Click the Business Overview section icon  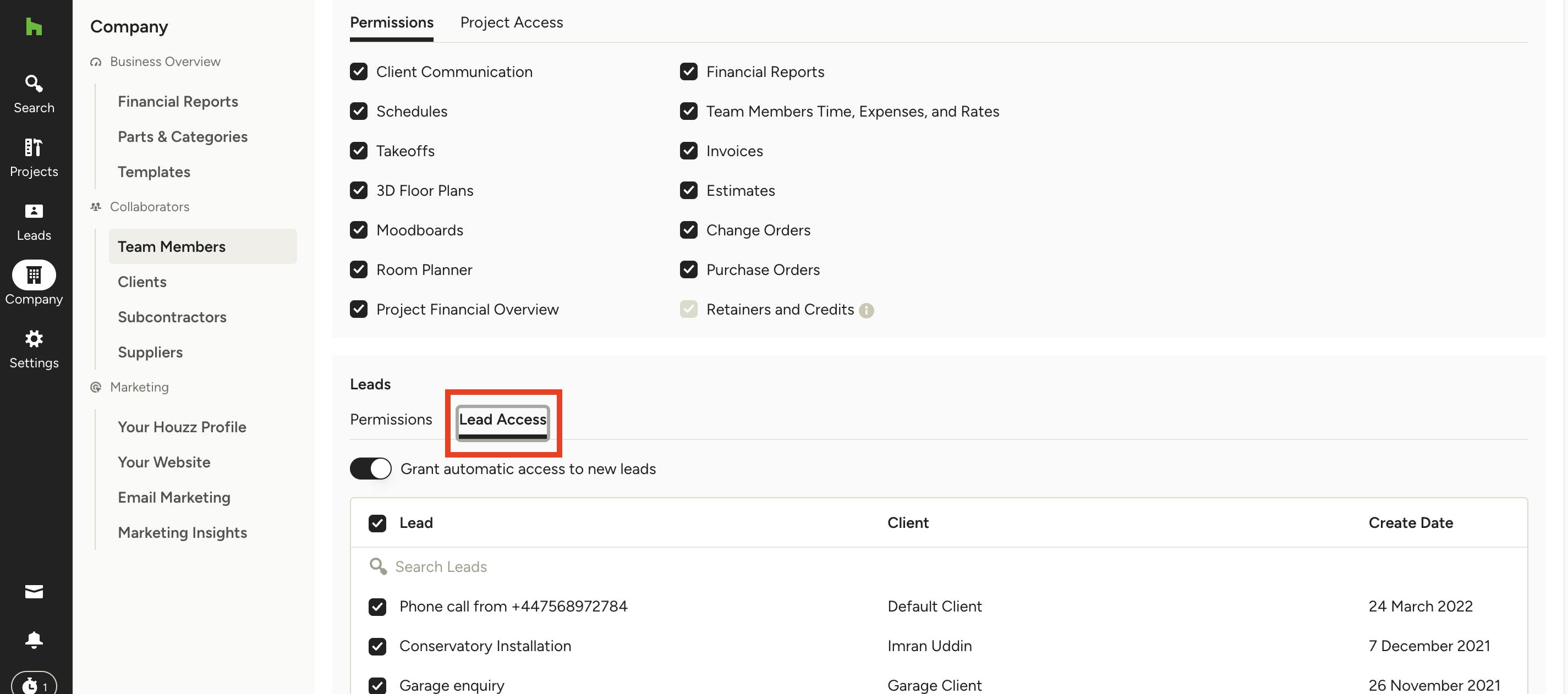click(x=96, y=62)
